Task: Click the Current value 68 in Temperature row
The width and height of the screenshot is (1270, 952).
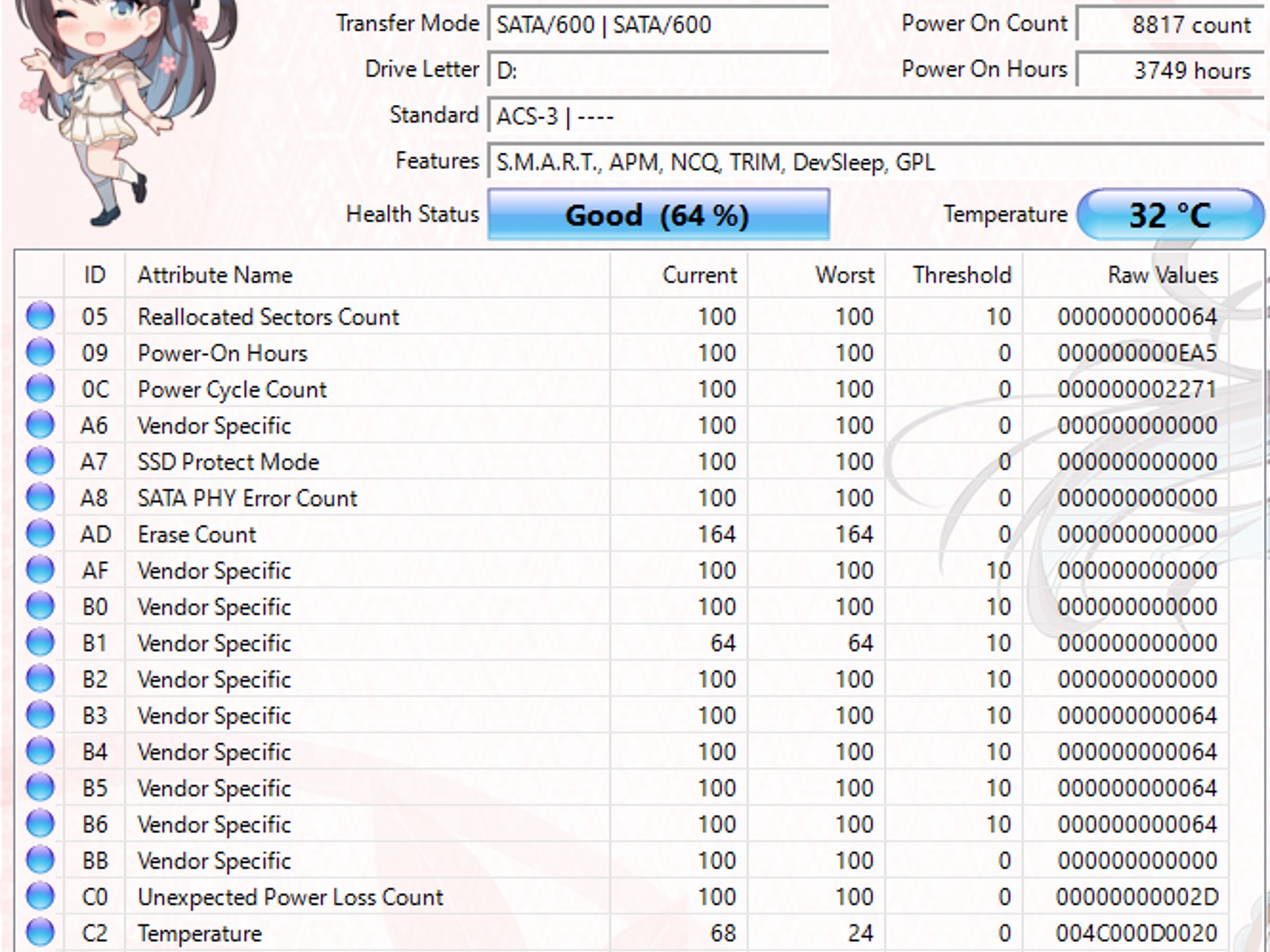Action: tap(723, 933)
